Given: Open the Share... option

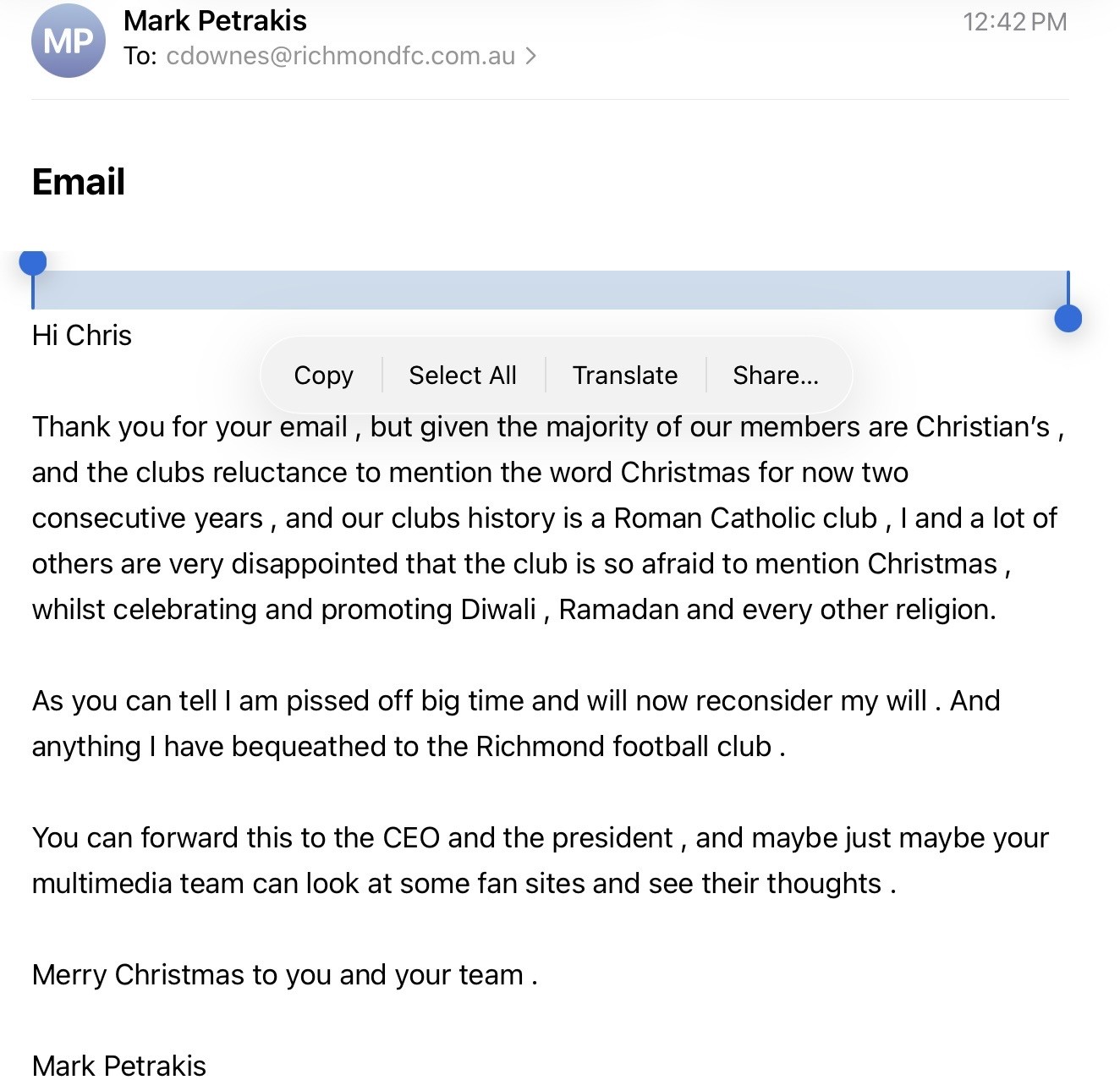Looking at the screenshot, I should [x=776, y=376].
